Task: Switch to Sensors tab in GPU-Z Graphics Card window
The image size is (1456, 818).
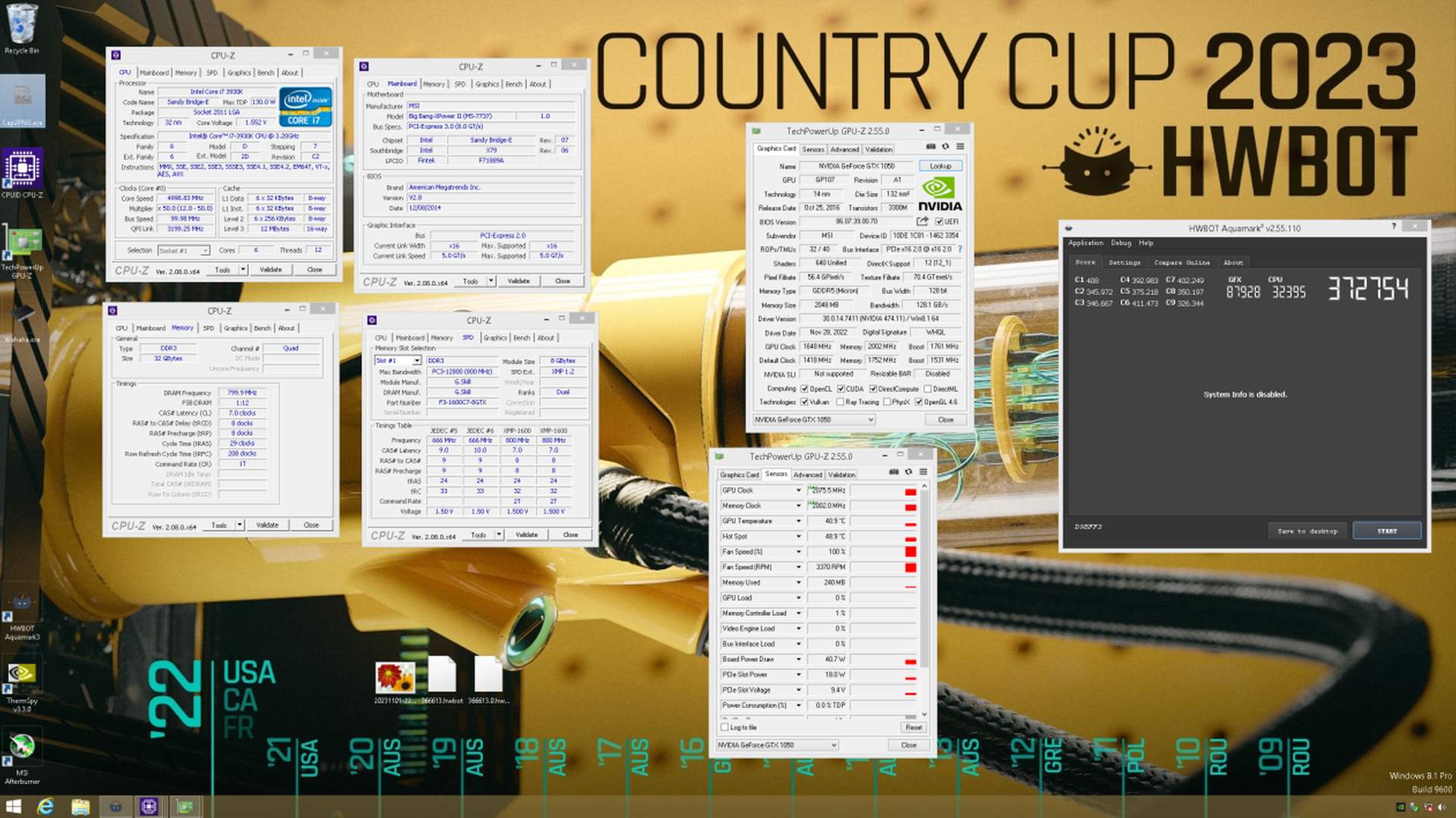Action: [x=813, y=149]
